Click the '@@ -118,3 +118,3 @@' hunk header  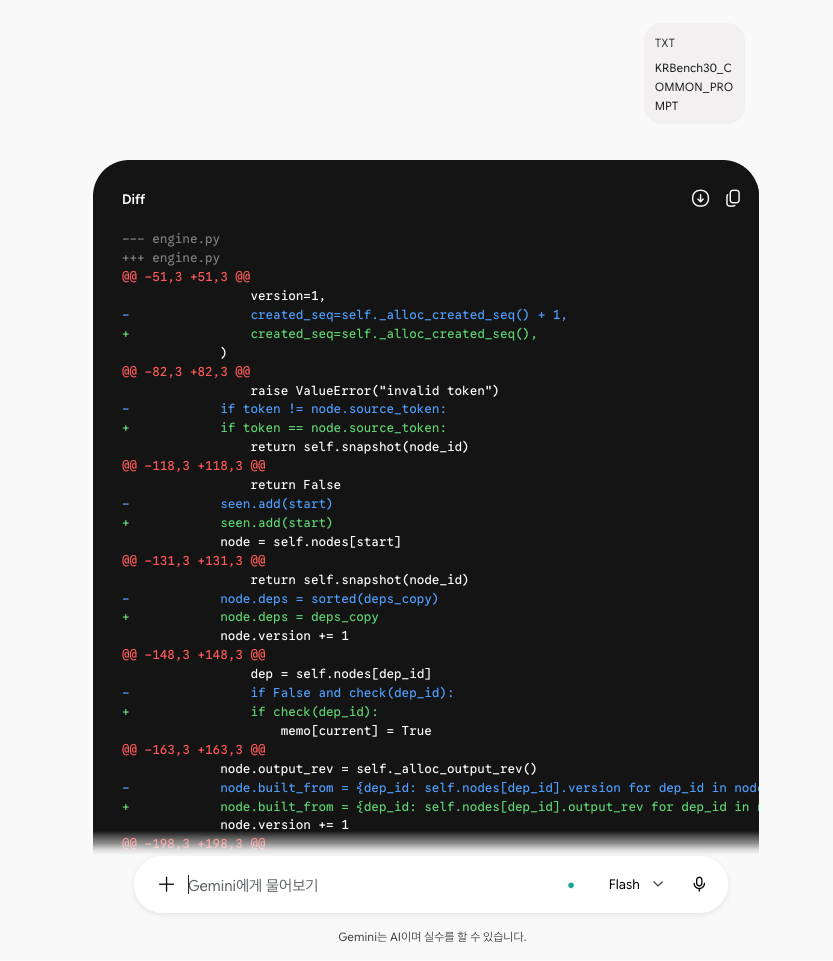[194, 466]
